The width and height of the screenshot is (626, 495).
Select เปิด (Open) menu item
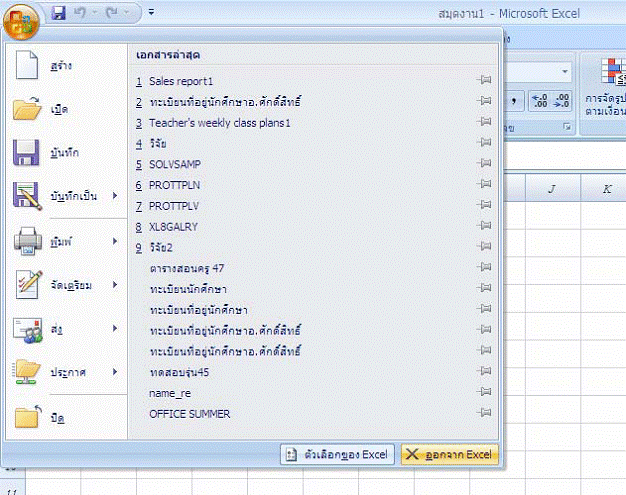point(67,109)
